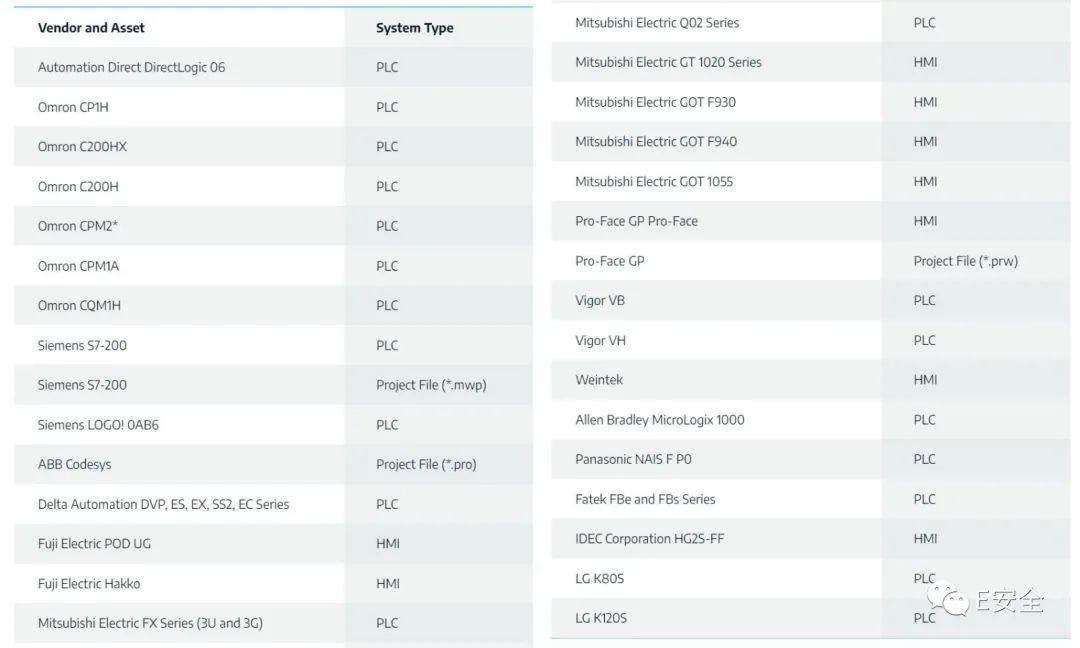Click HMI value in Mitsubishi GT 1020 row
The height and width of the screenshot is (648, 1080).
pos(925,62)
